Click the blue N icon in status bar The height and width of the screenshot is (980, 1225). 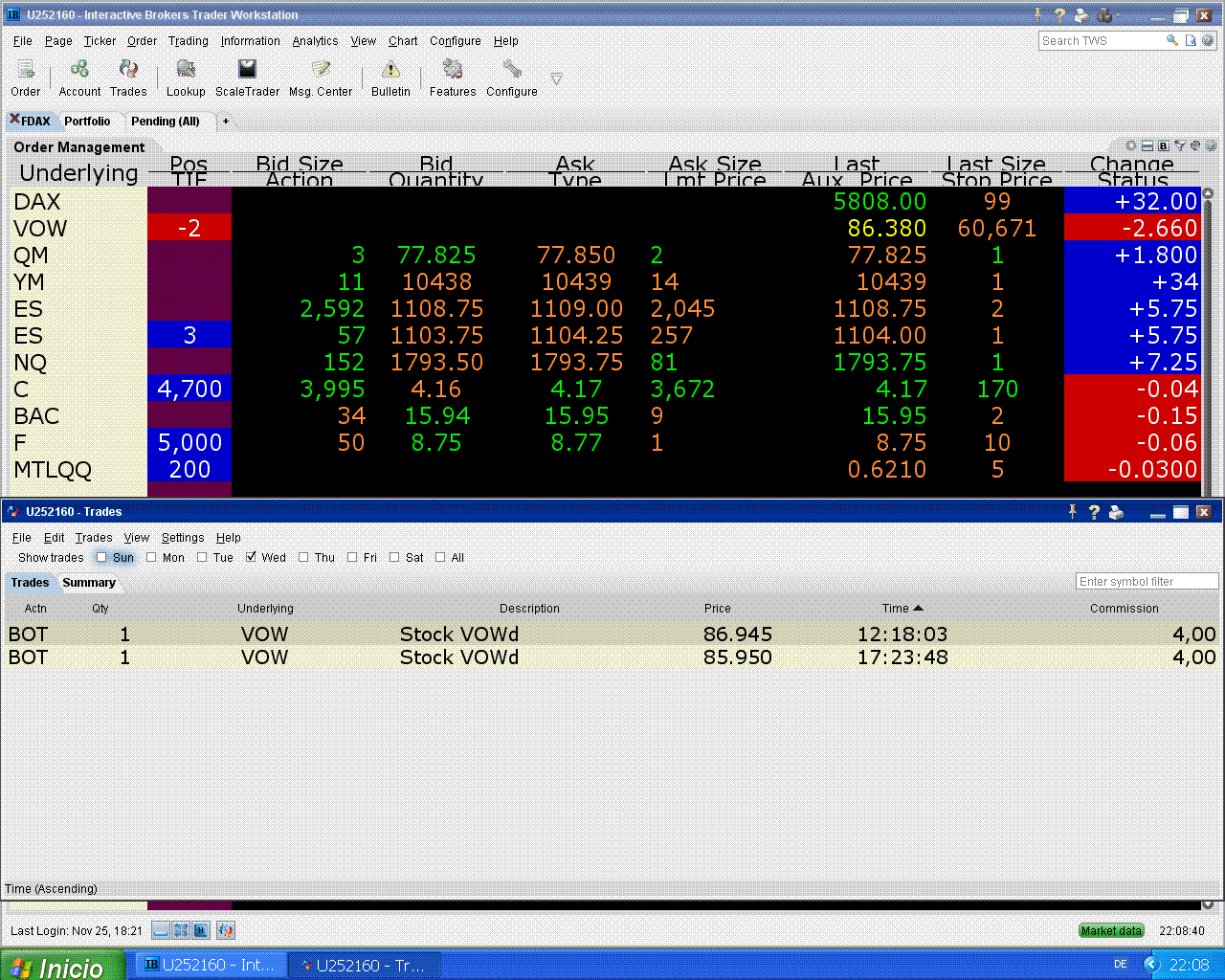click(201, 930)
